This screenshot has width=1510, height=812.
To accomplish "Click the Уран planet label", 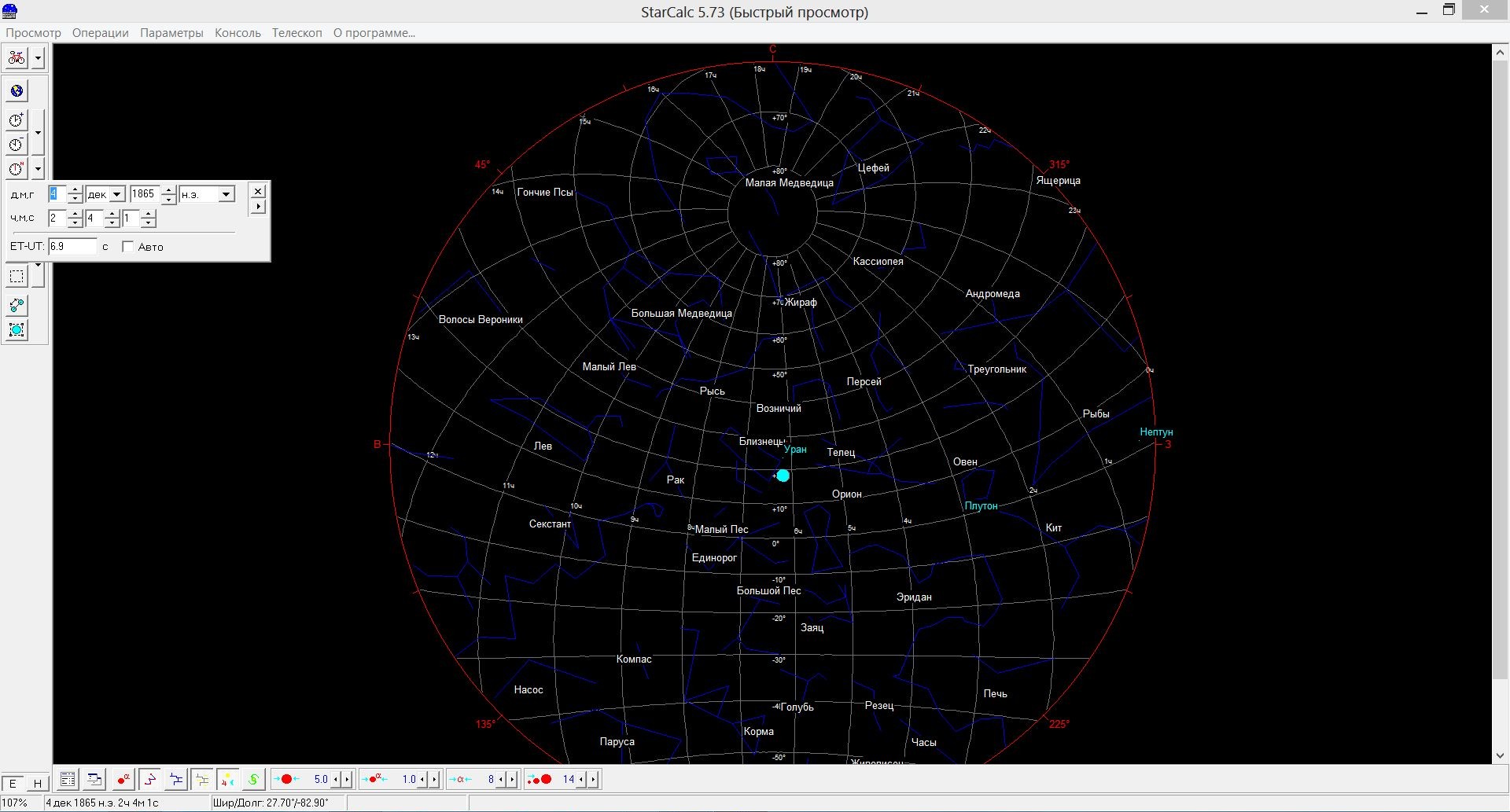I will tap(795, 450).
